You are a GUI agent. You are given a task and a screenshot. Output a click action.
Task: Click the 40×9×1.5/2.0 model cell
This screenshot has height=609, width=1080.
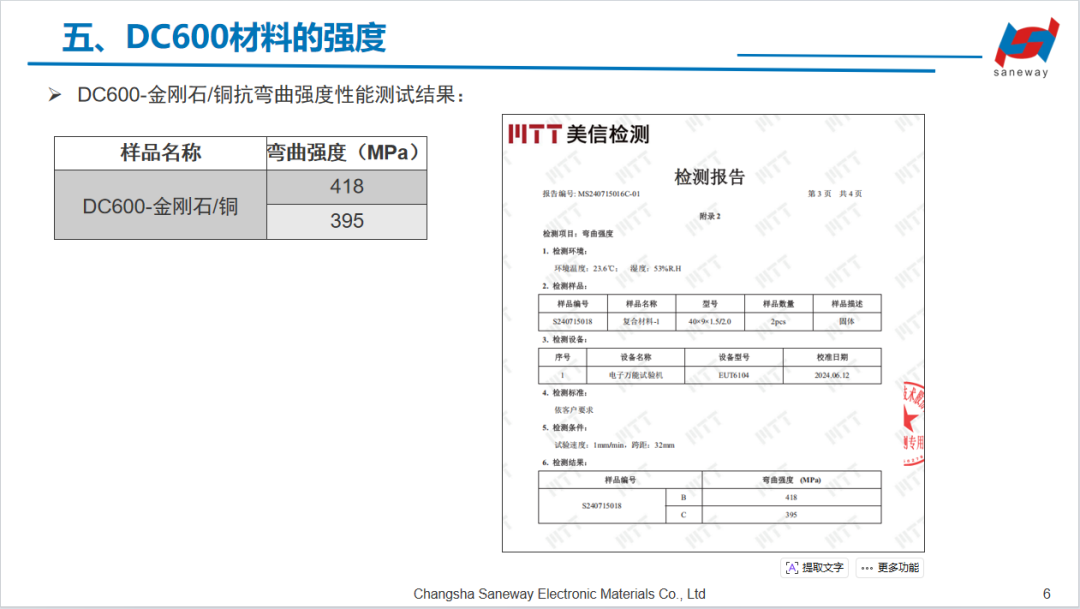point(709,322)
